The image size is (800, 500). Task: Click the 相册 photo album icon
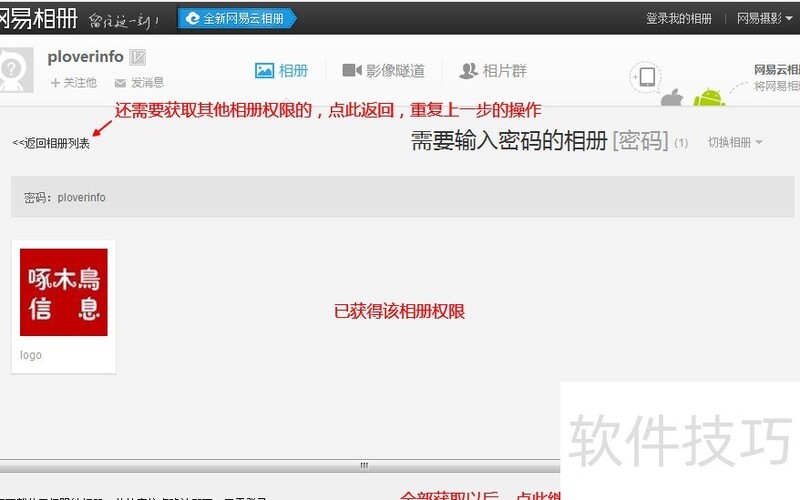pyautogui.click(x=264, y=71)
